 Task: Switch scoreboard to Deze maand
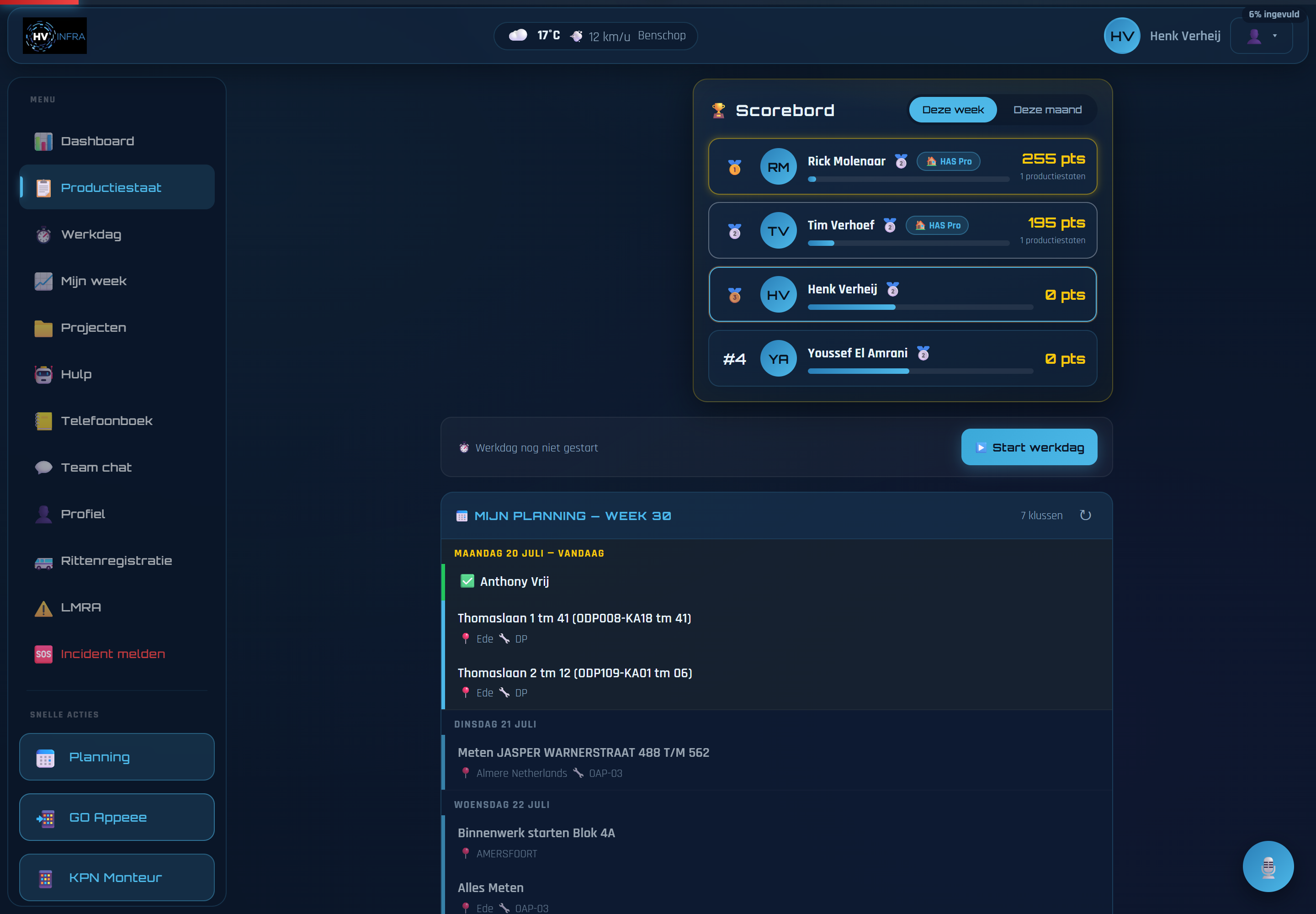point(1047,109)
